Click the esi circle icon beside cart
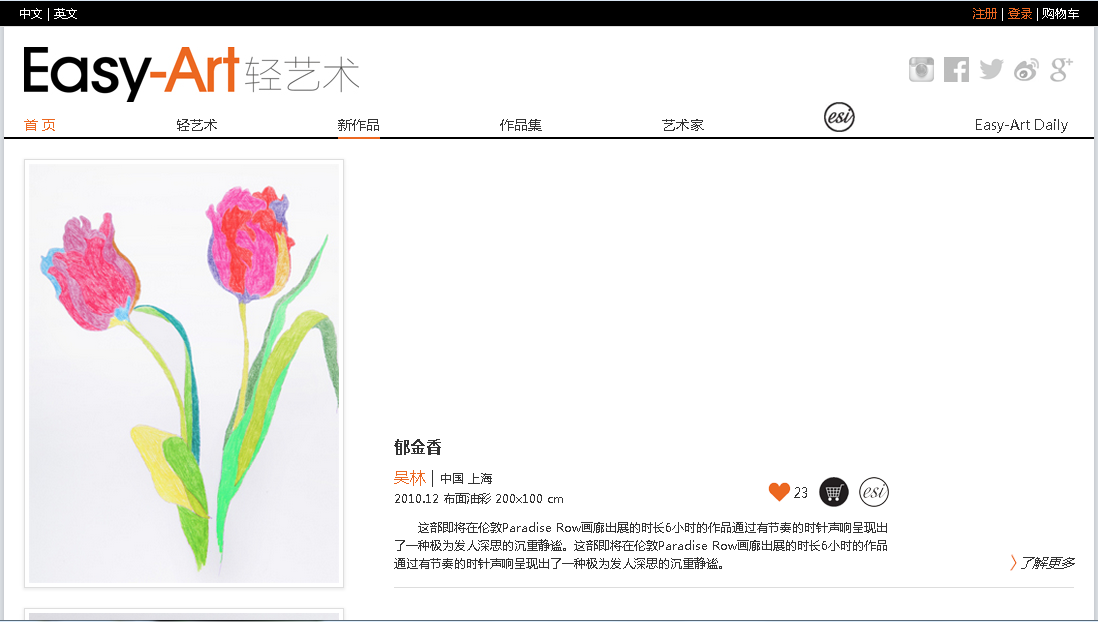Screen dimensions: 1098x622 coord(874,492)
